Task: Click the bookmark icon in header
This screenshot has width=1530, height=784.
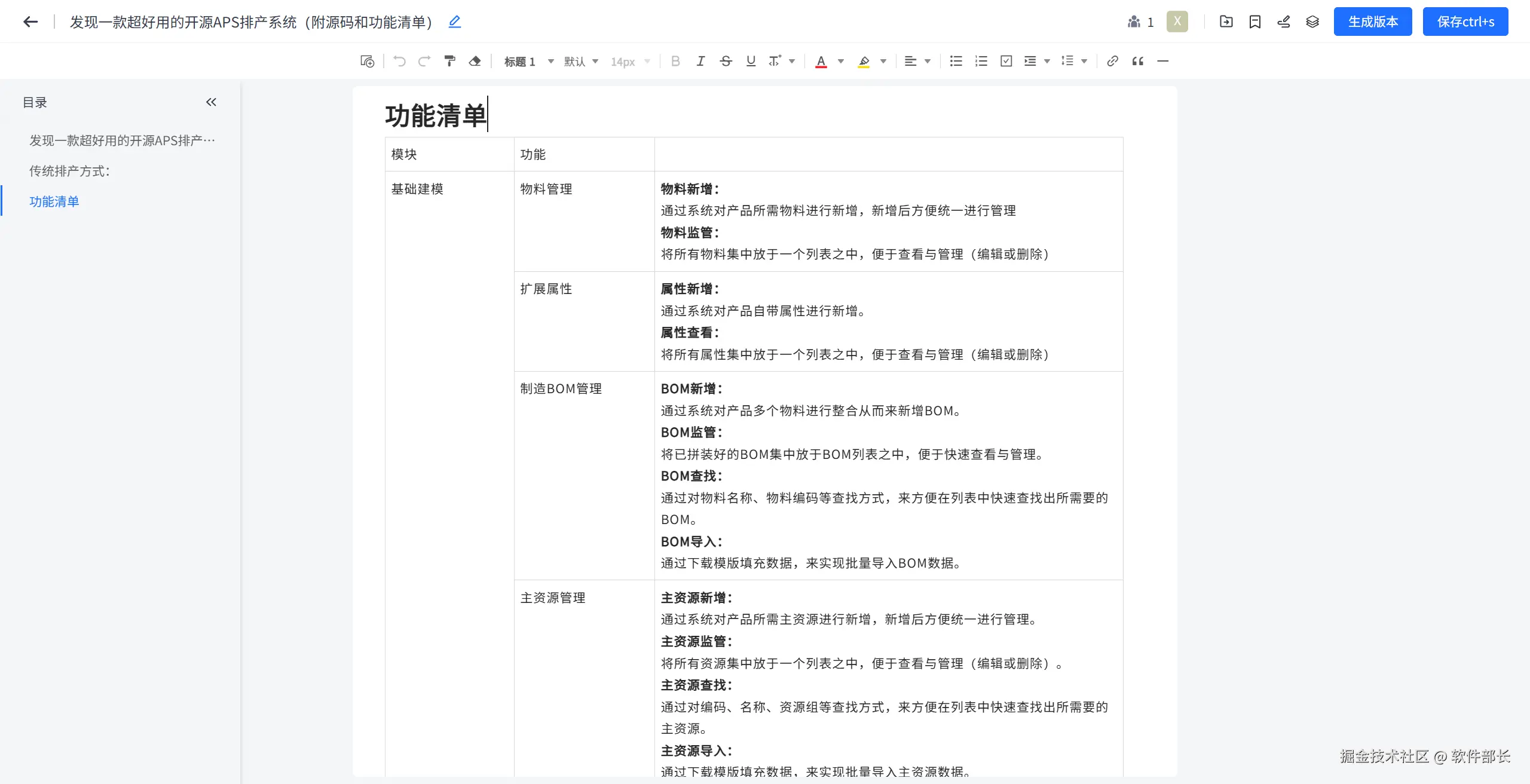Action: pyautogui.click(x=1254, y=22)
